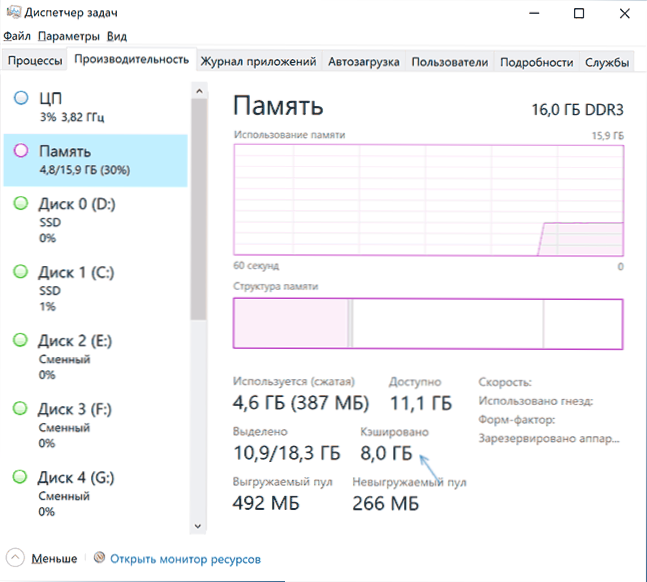
Task: Click the sidebar scrollbar thumb
Action: tap(199, 209)
